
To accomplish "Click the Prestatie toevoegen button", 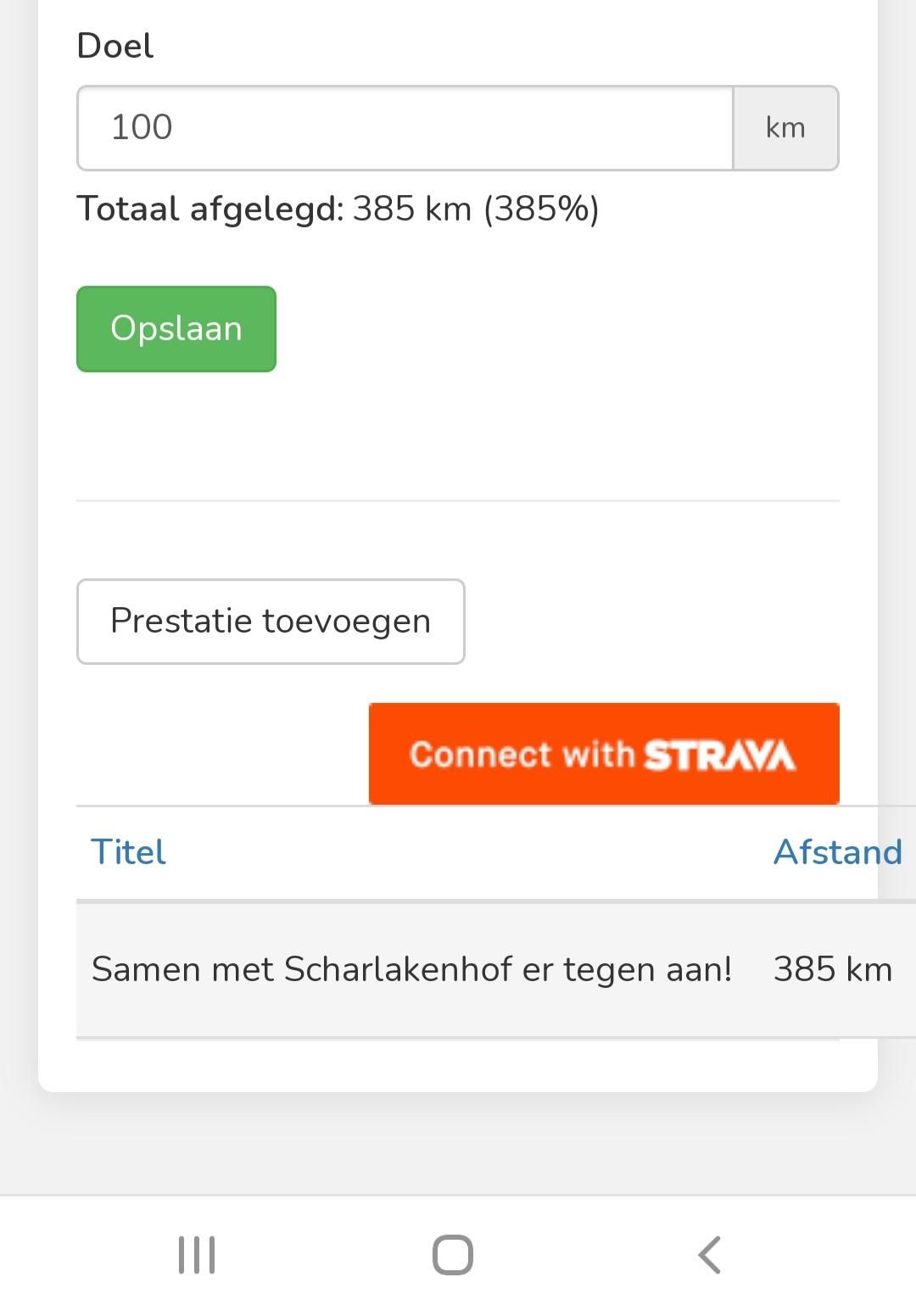I will pos(271,622).
